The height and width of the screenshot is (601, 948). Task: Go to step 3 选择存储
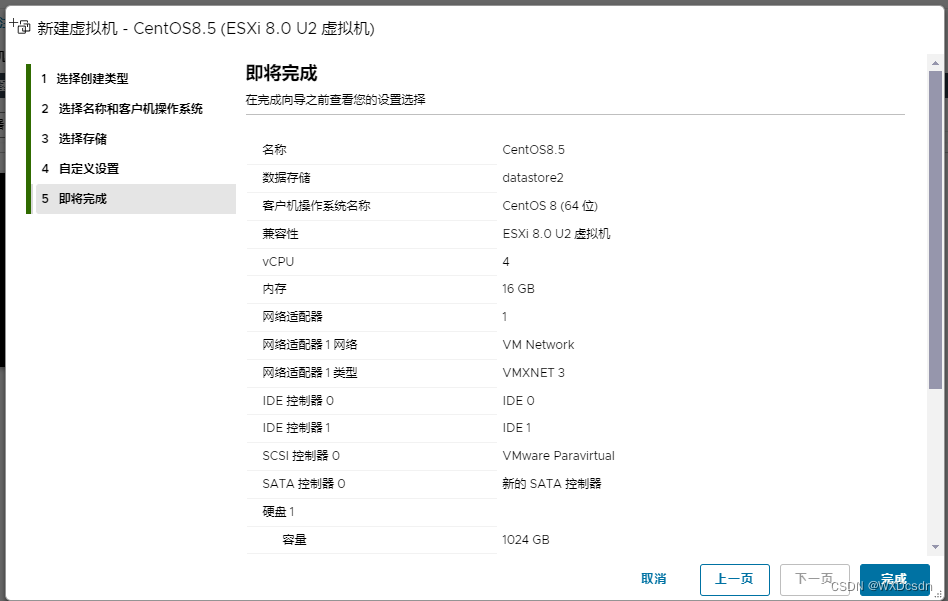click(x=74, y=139)
